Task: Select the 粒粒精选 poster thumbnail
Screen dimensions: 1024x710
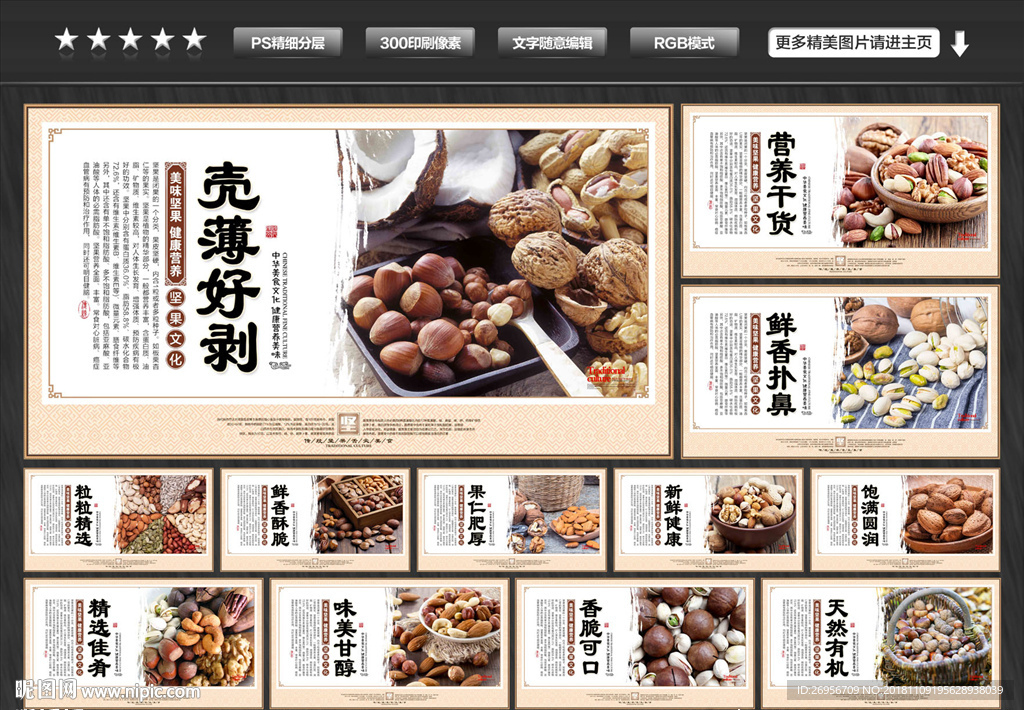Action: (x=119, y=519)
